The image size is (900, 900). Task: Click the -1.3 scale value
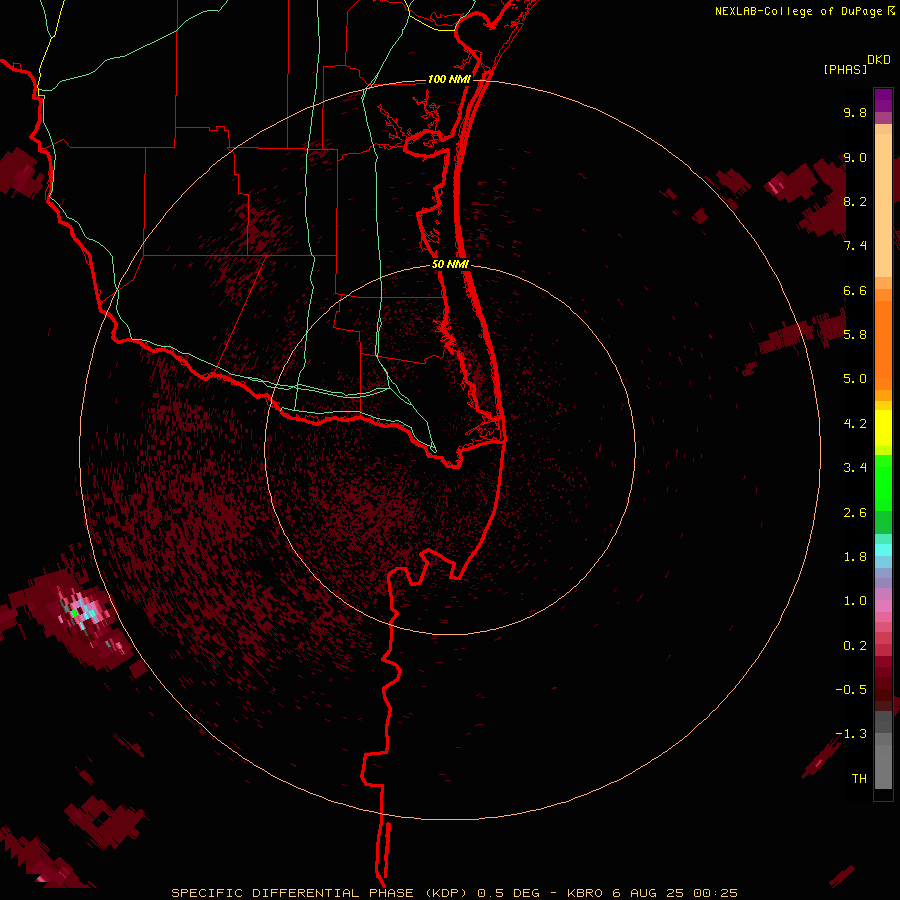tap(851, 734)
